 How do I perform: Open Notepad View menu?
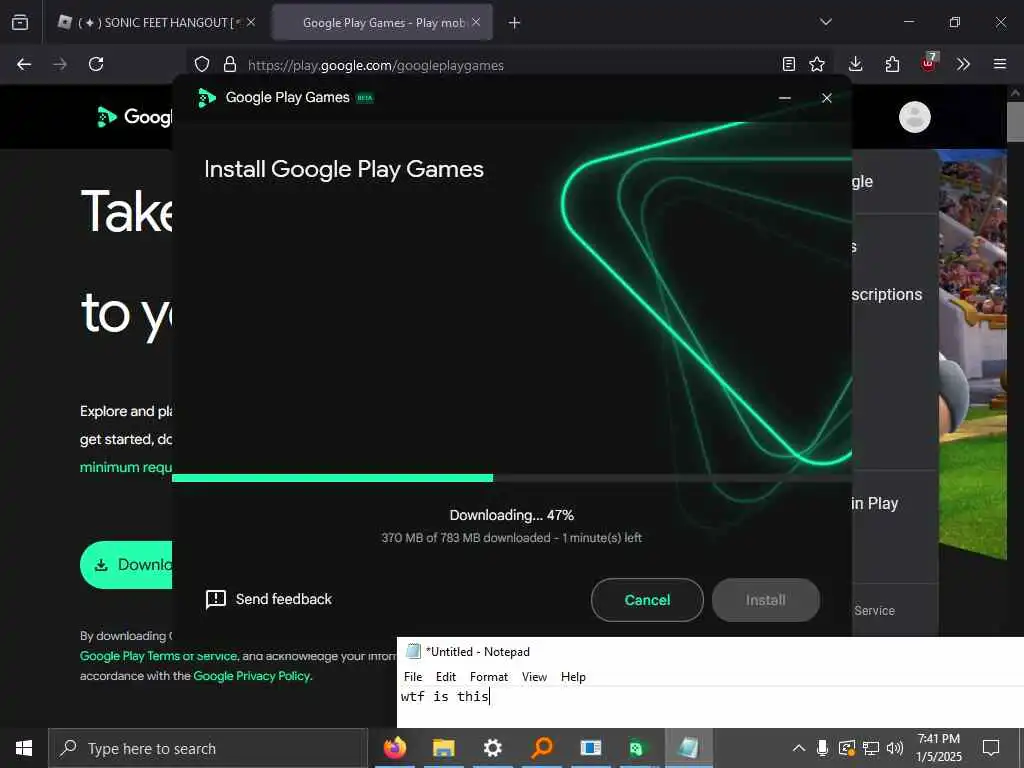click(x=534, y=677)
